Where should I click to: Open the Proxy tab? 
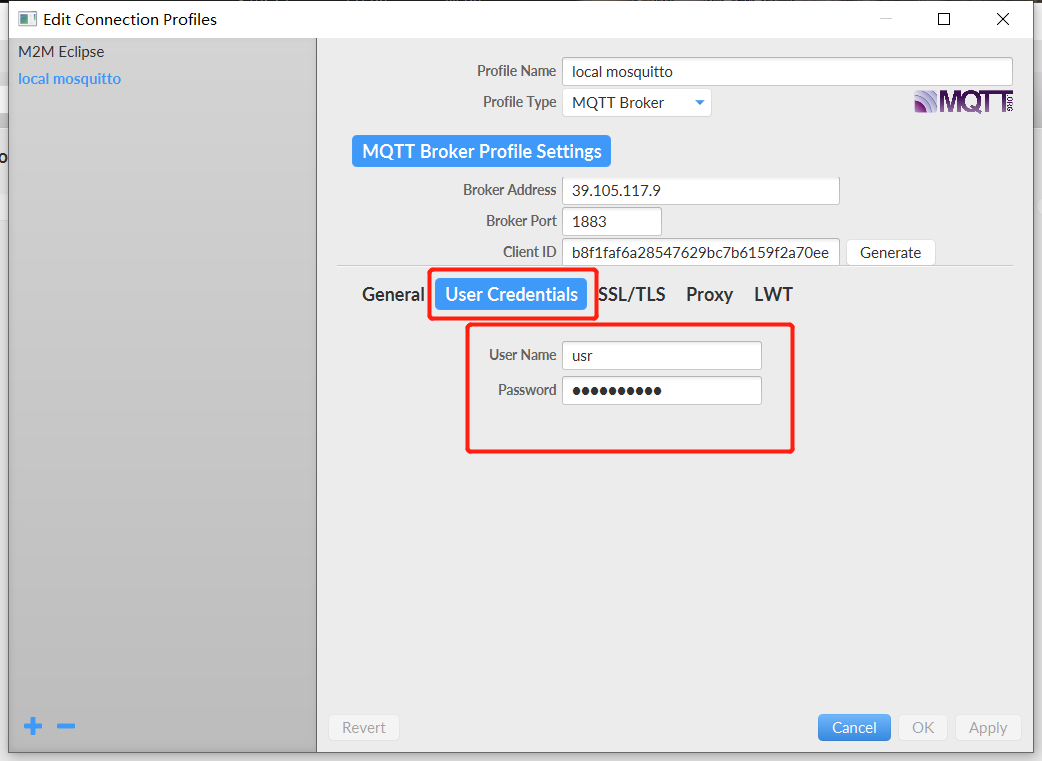click(x=709, y=294)
